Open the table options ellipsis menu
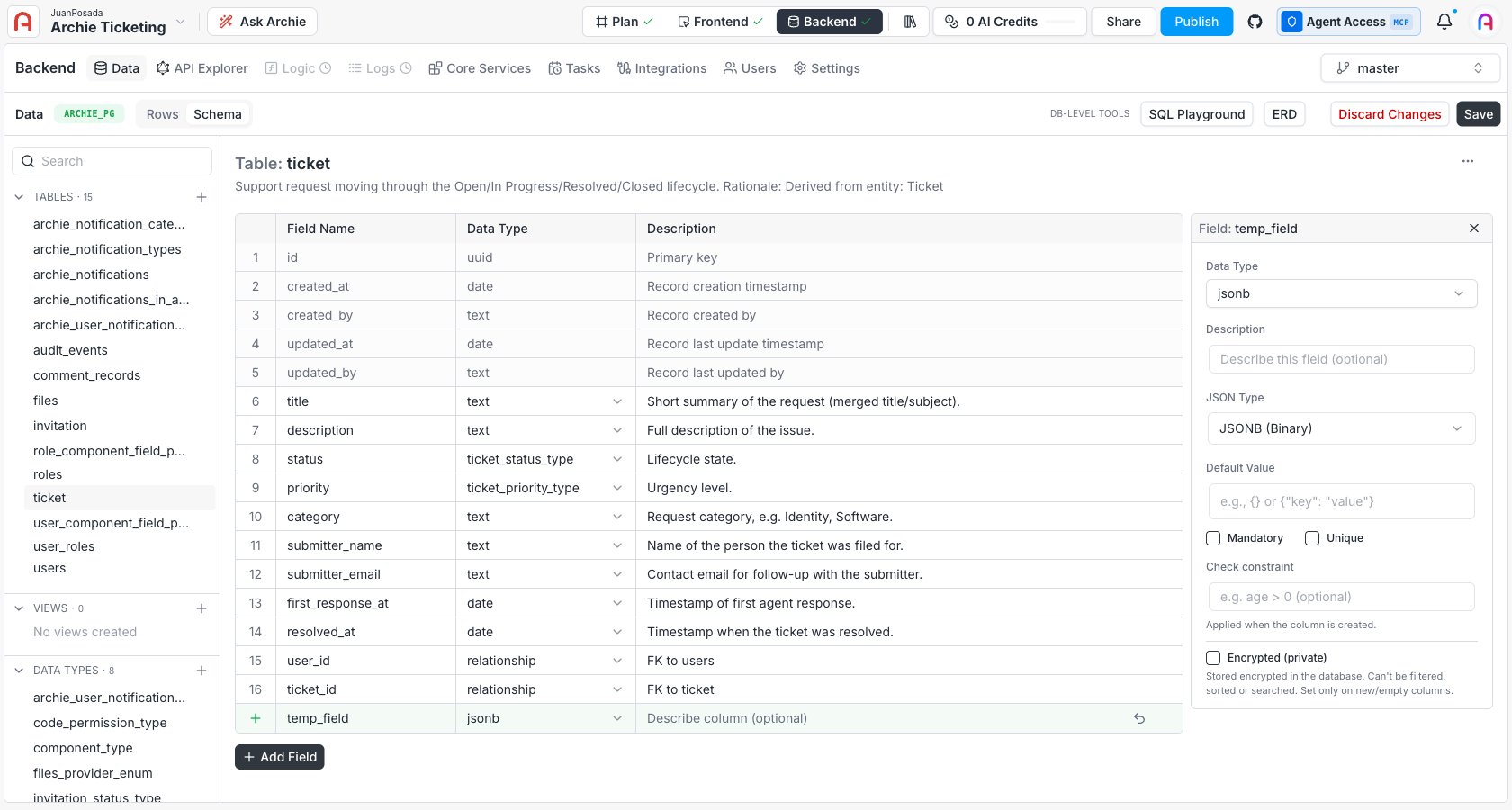1512x810 pixels. click(x=1468, y=161)
